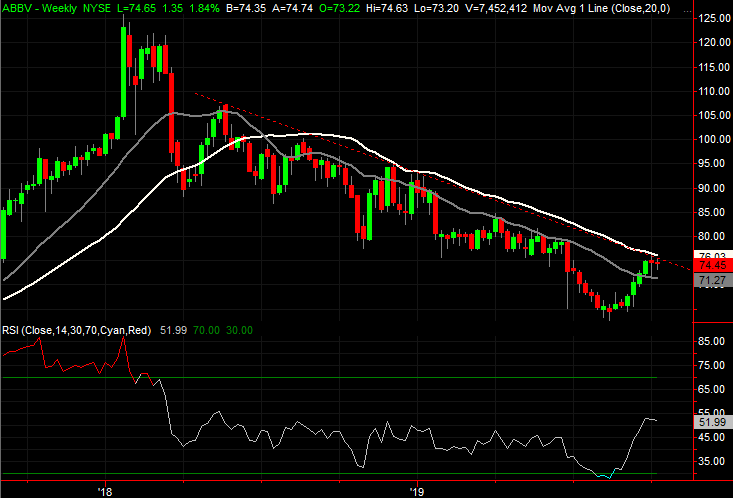Click the 51.99 RSI value tag on right axis
Viewport: 733px width, 498px height.
click(x=711, y=423)
